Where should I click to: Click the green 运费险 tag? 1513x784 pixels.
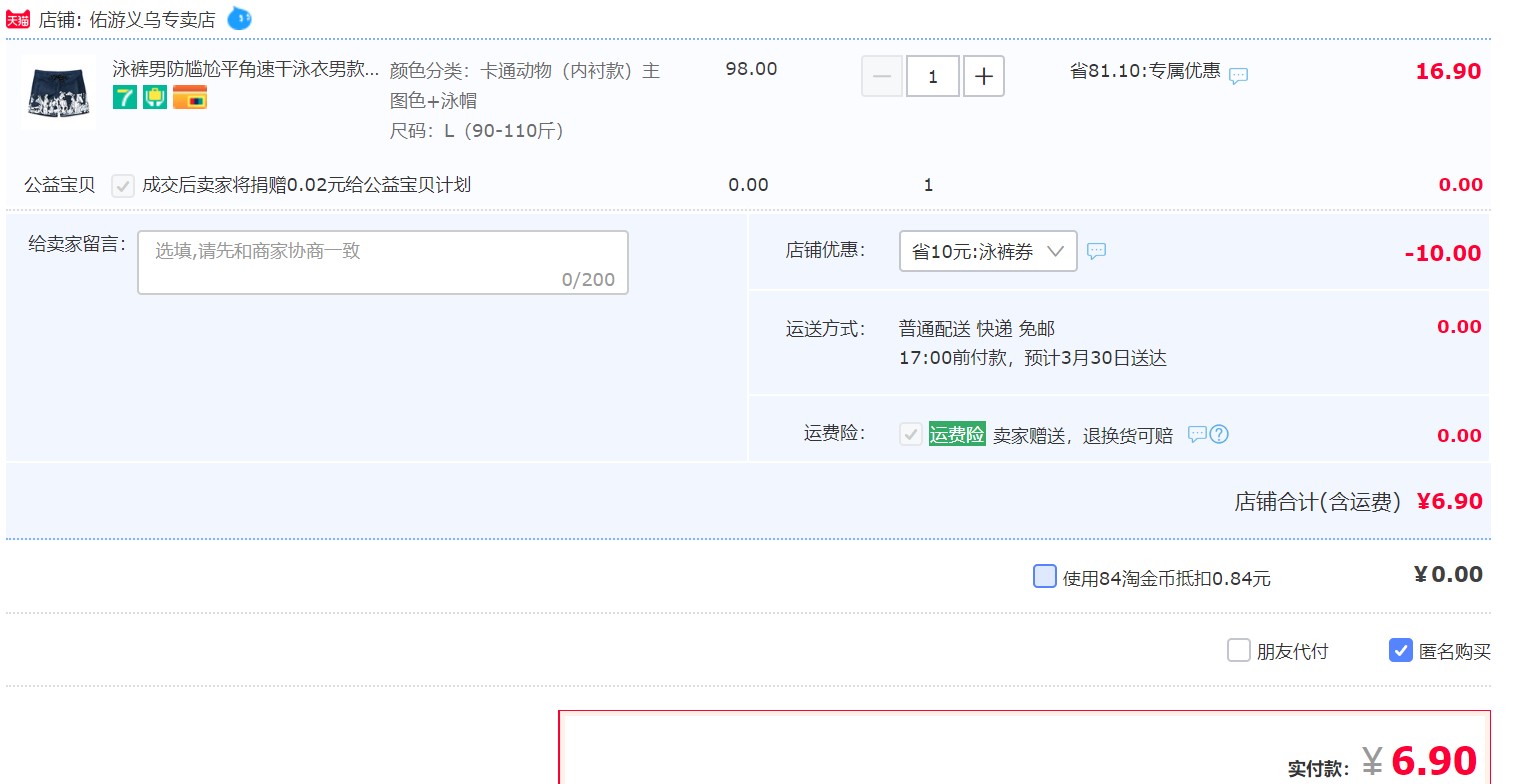click(957, 434)
